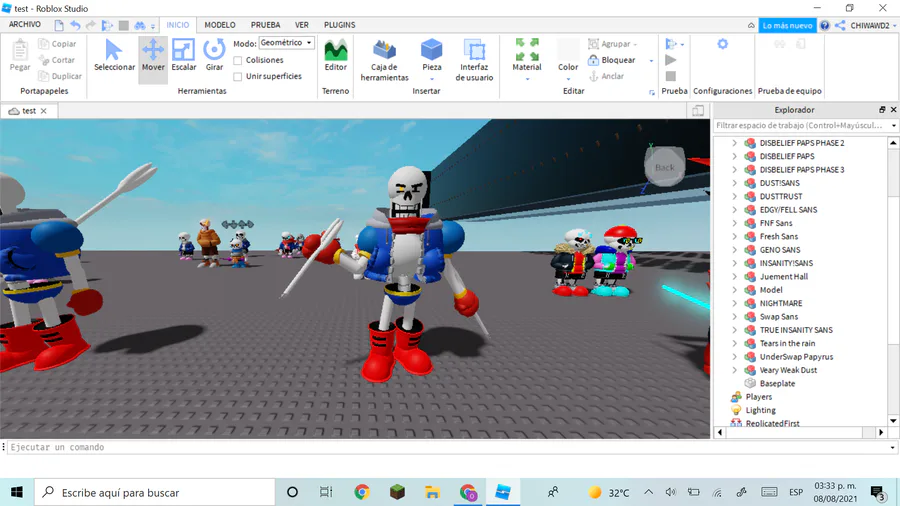Image resolution: width=900 pixels, height=506 pixels.
Task: Close the test document tab
Action: (x=44, y=111)
